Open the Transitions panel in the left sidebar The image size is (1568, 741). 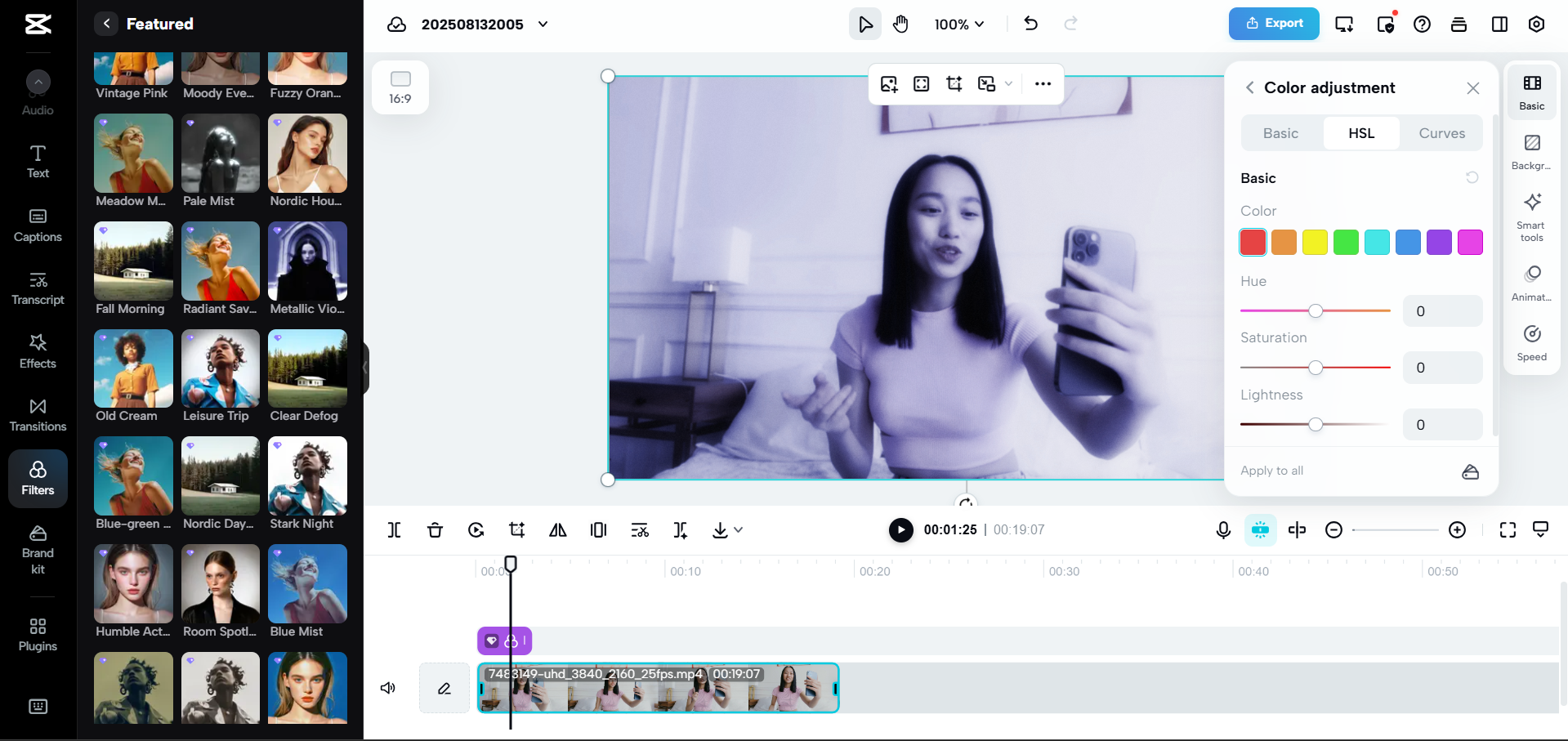(x=38, y=415)
